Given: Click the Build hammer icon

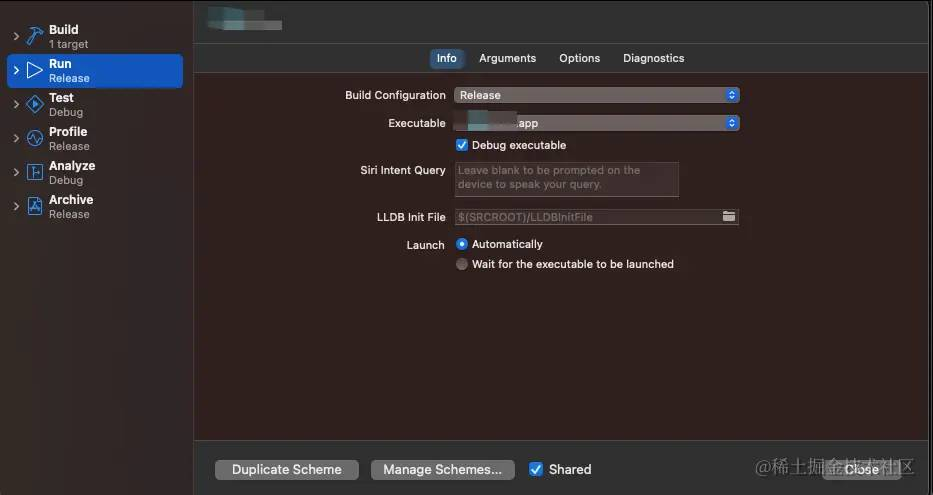Looking at the screenshot, I should (x=35, y=36).
